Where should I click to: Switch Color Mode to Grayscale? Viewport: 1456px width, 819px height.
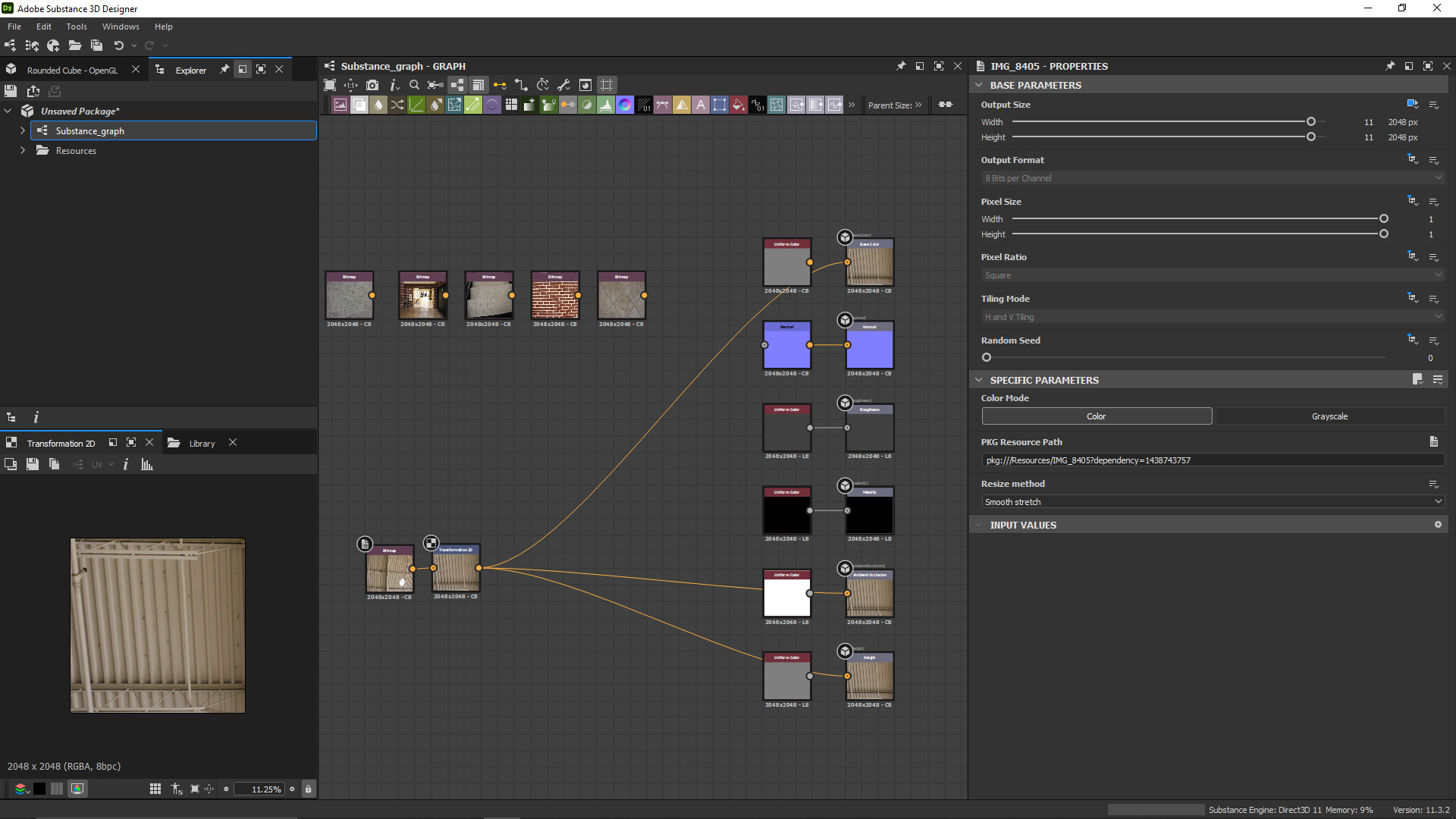pos(1331,416)
